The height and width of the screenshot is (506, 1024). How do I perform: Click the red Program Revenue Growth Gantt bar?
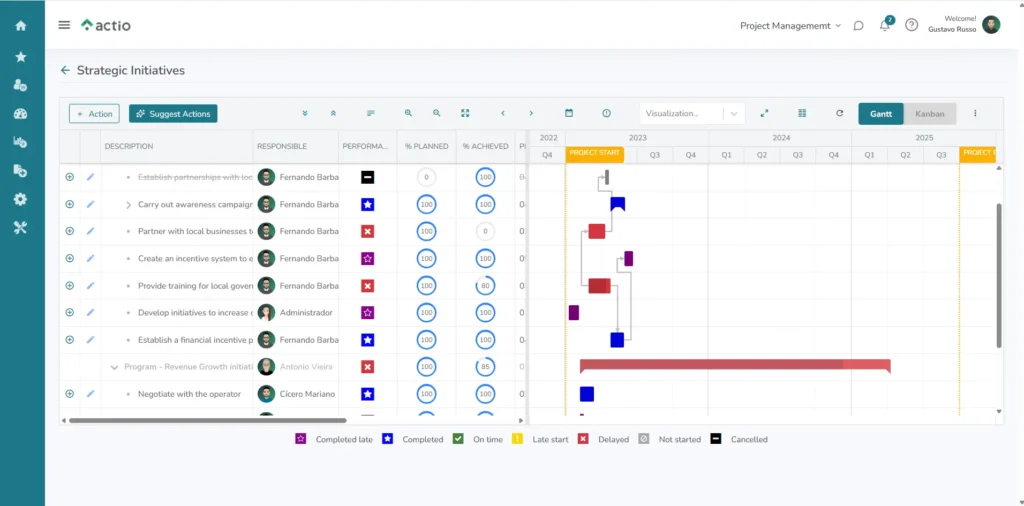point(734,366)
